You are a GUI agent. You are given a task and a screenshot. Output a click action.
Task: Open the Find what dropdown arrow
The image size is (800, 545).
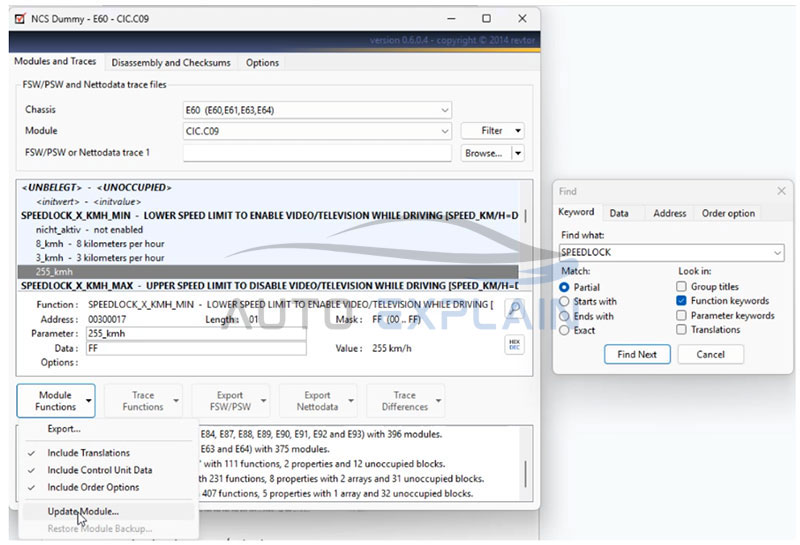(x=777, y=253)
